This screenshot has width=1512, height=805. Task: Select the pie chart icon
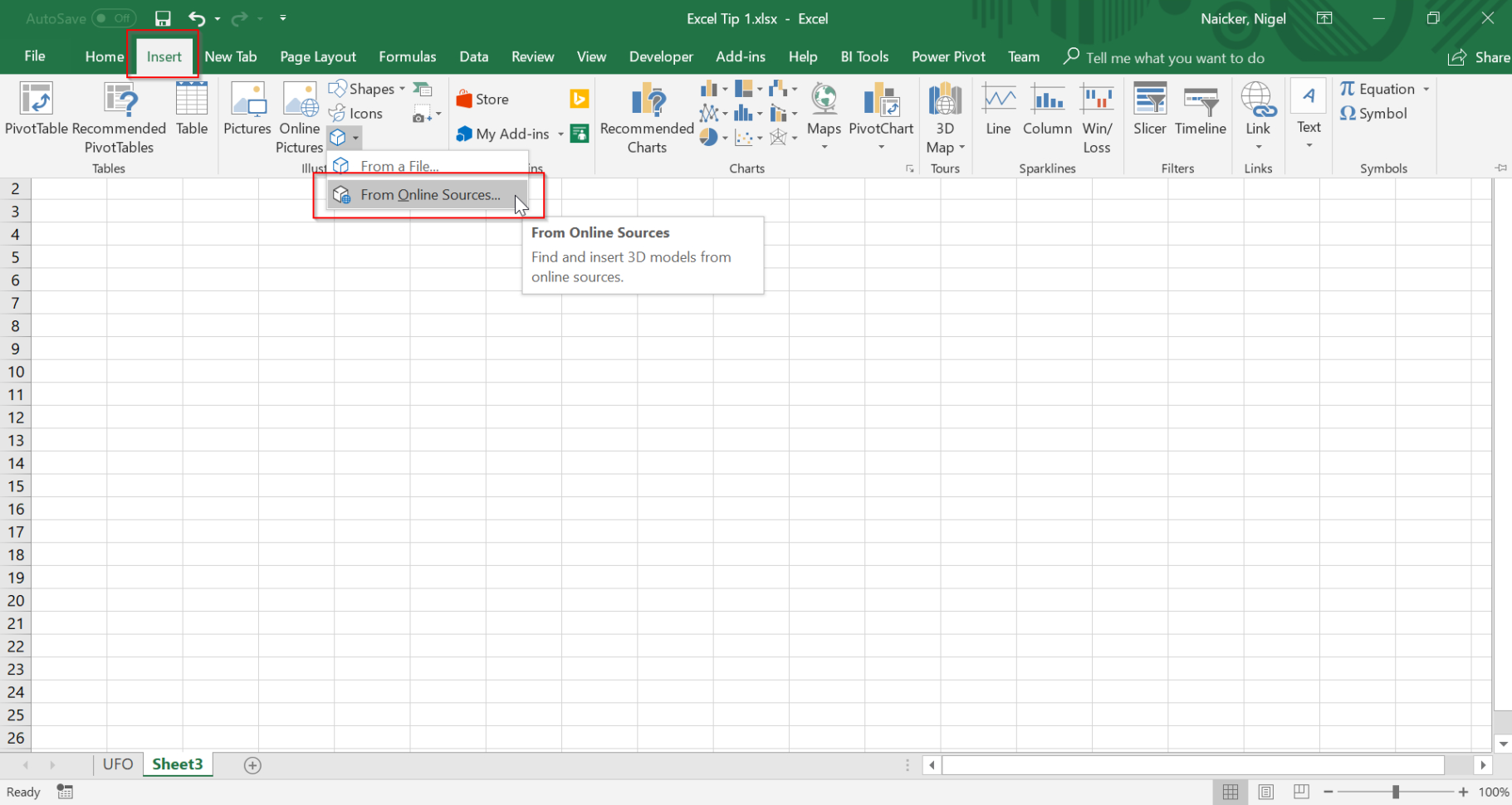(710, 138)
